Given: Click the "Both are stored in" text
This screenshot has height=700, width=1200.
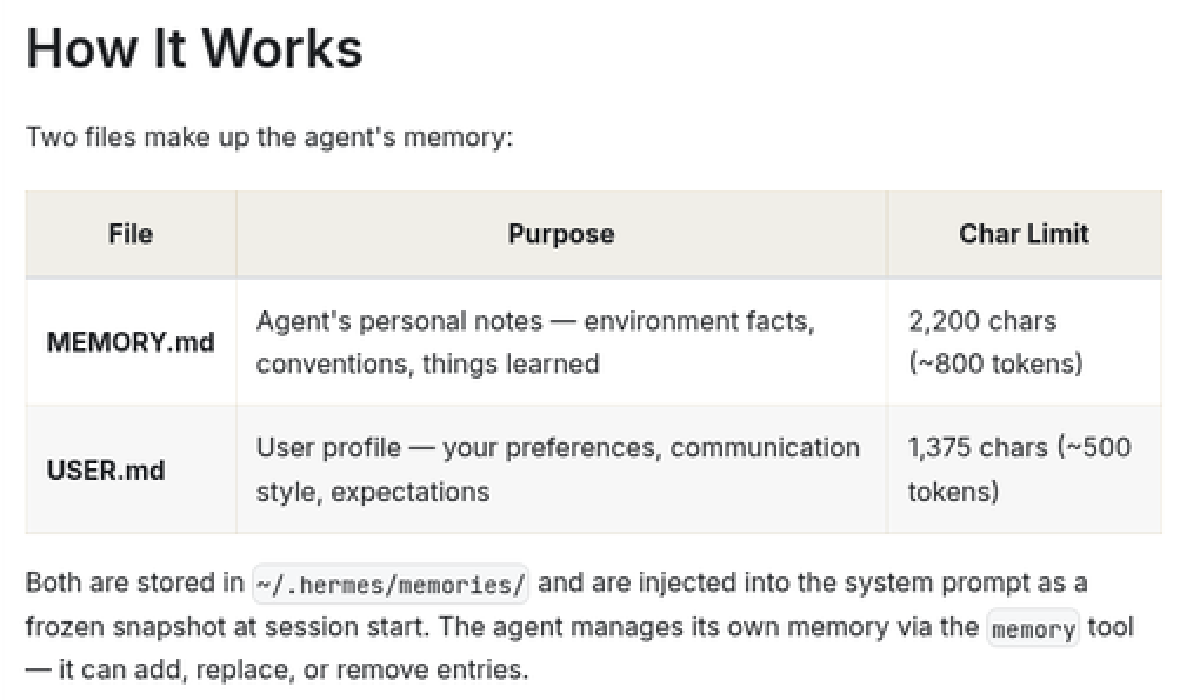Looking at the screenshot, I should 135,583.
